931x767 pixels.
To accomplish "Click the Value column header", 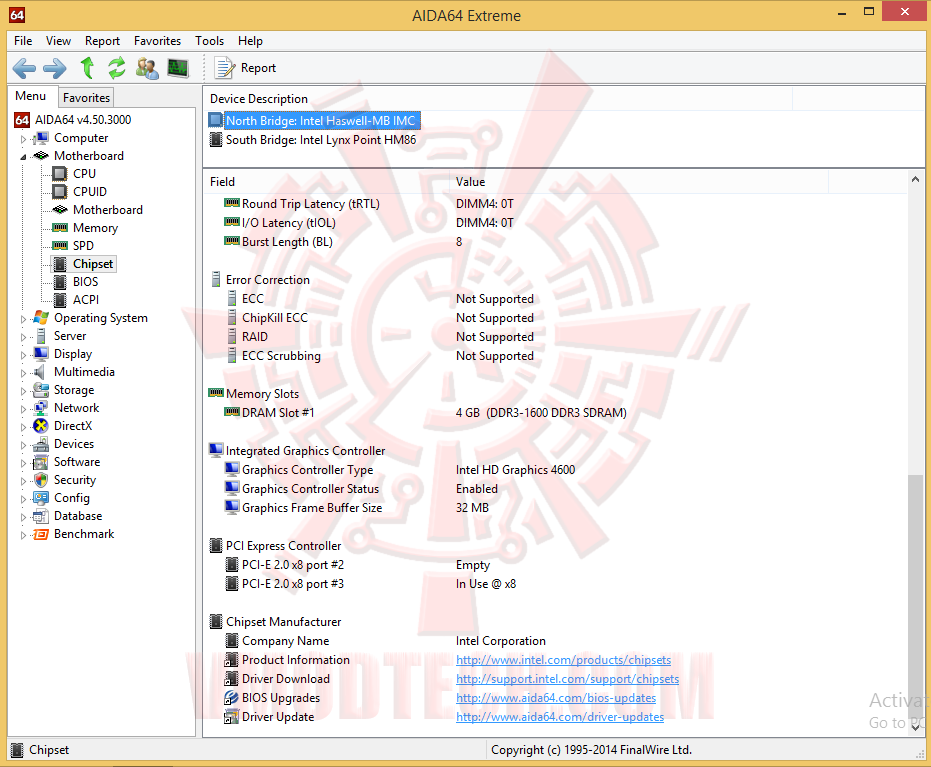I will click(639, 182).
